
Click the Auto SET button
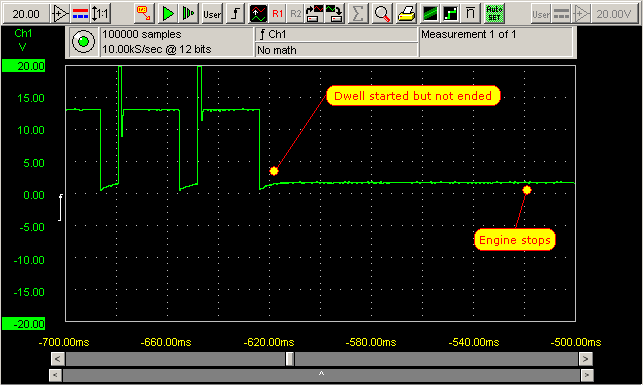click(x=494, y=14)
